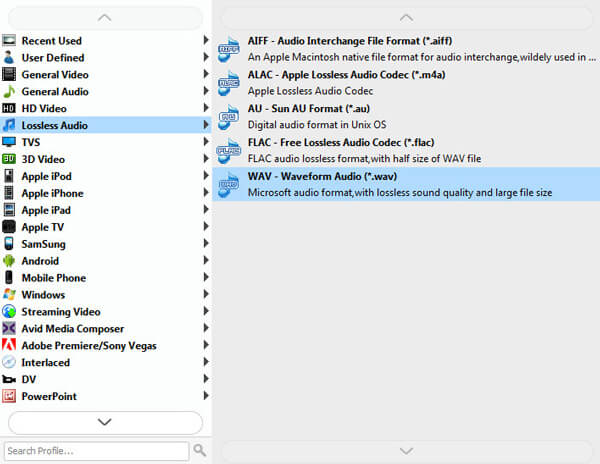The width and height of the screenshot is (600, 464).
Task: Click the Streaming Video globe icon
Action: tap(9, 311)
